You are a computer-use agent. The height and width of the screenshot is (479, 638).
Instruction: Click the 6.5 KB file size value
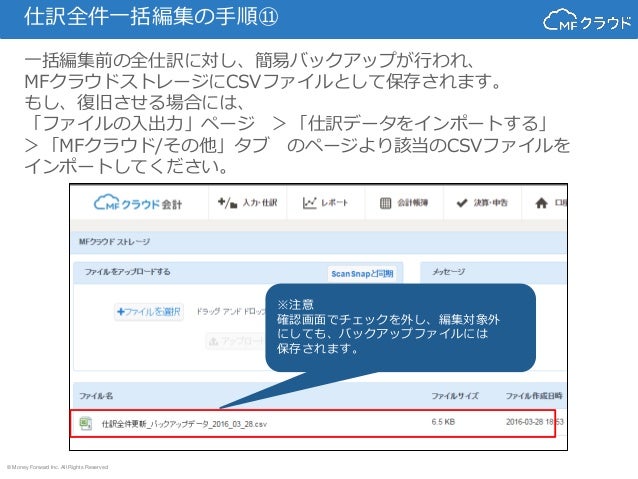(x=443, y=422)
